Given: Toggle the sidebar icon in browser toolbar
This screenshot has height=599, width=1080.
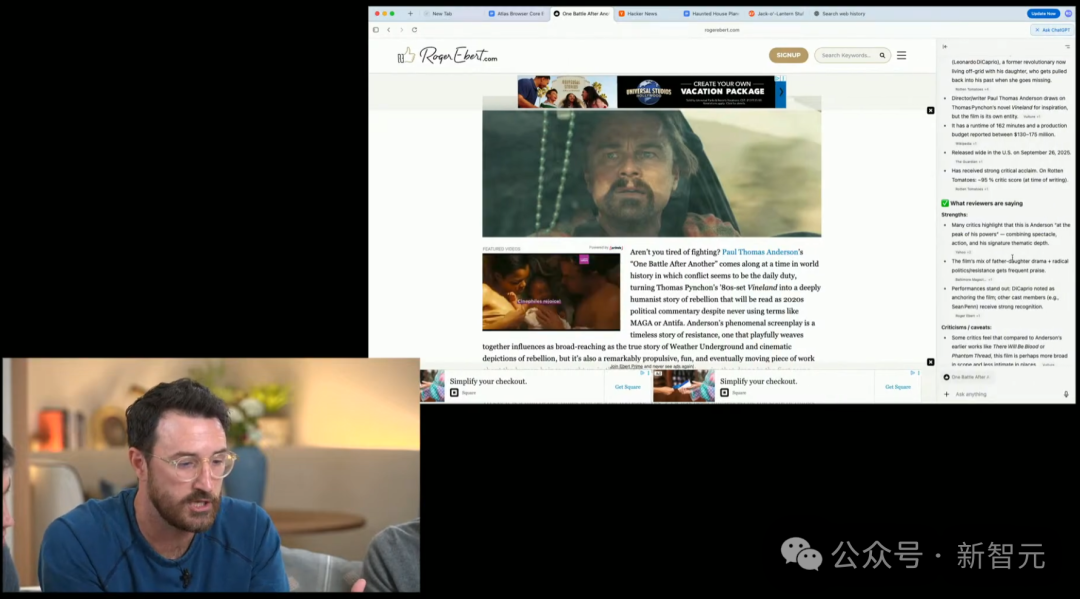Looking at the screenshot, I should [x=376, y=30].
